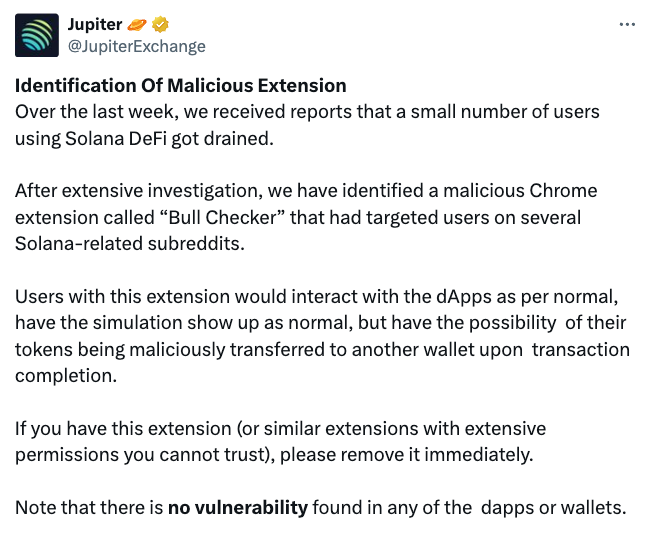Viewport: 653px width, 542px height.
Task: Open the three-dot more options menu
Action: [627, 25]
